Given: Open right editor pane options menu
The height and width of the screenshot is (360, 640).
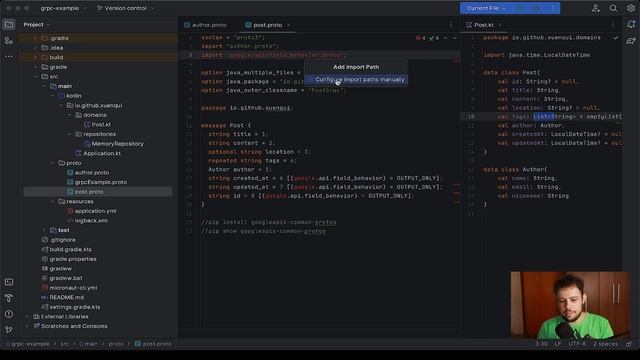Looking at the screenshot, I should pyautogui.click(x=612, y=25).
